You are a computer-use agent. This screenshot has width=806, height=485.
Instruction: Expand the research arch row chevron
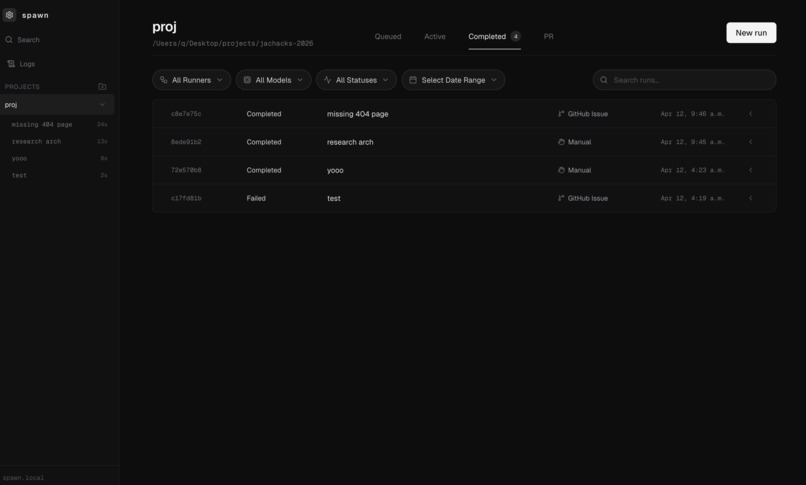point(750,142)
